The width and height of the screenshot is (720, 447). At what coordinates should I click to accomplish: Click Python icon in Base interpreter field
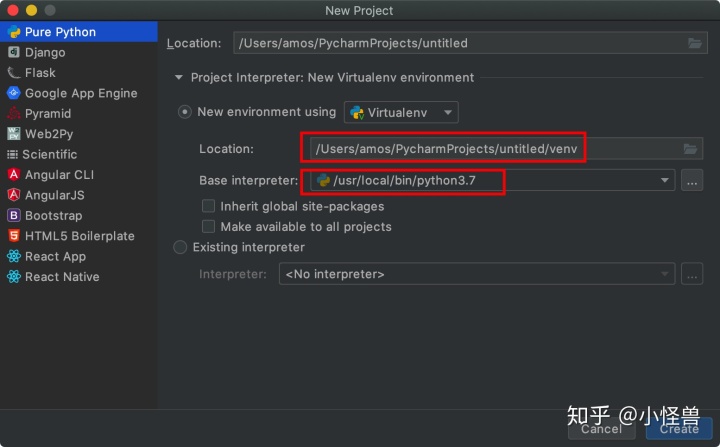click(x=323, y=180)
